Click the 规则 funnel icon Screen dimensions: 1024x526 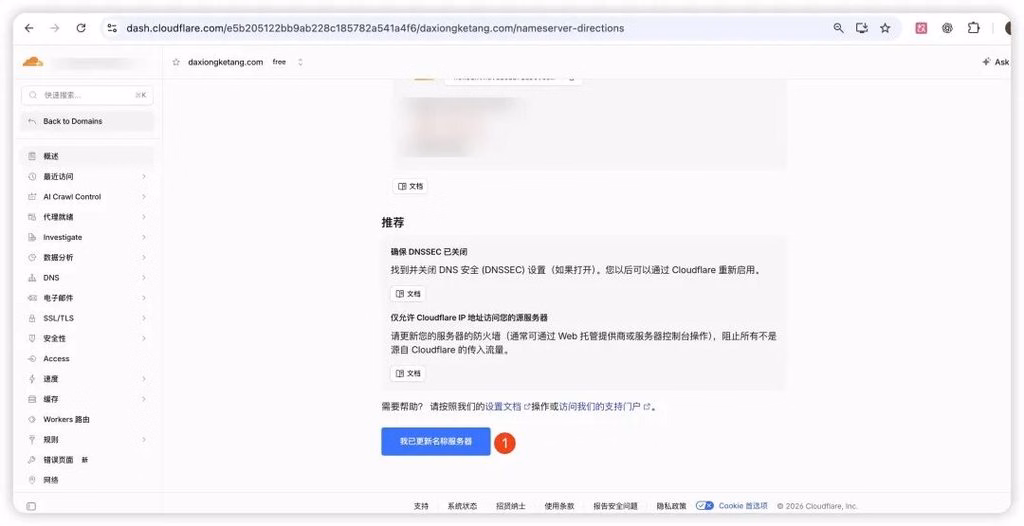pyautogui.click(x=32, y=440)
